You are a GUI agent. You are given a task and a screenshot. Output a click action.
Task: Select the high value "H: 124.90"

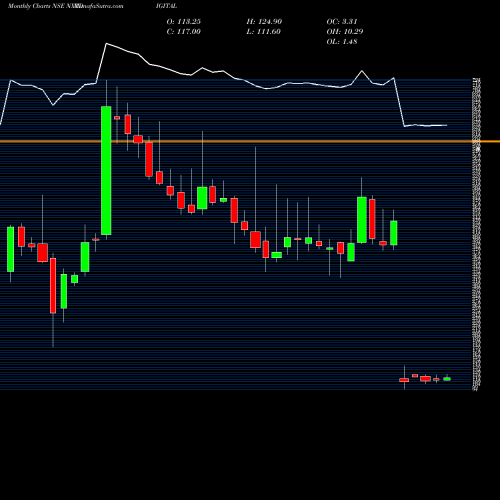pyautogui.click(x=264, y=22)
